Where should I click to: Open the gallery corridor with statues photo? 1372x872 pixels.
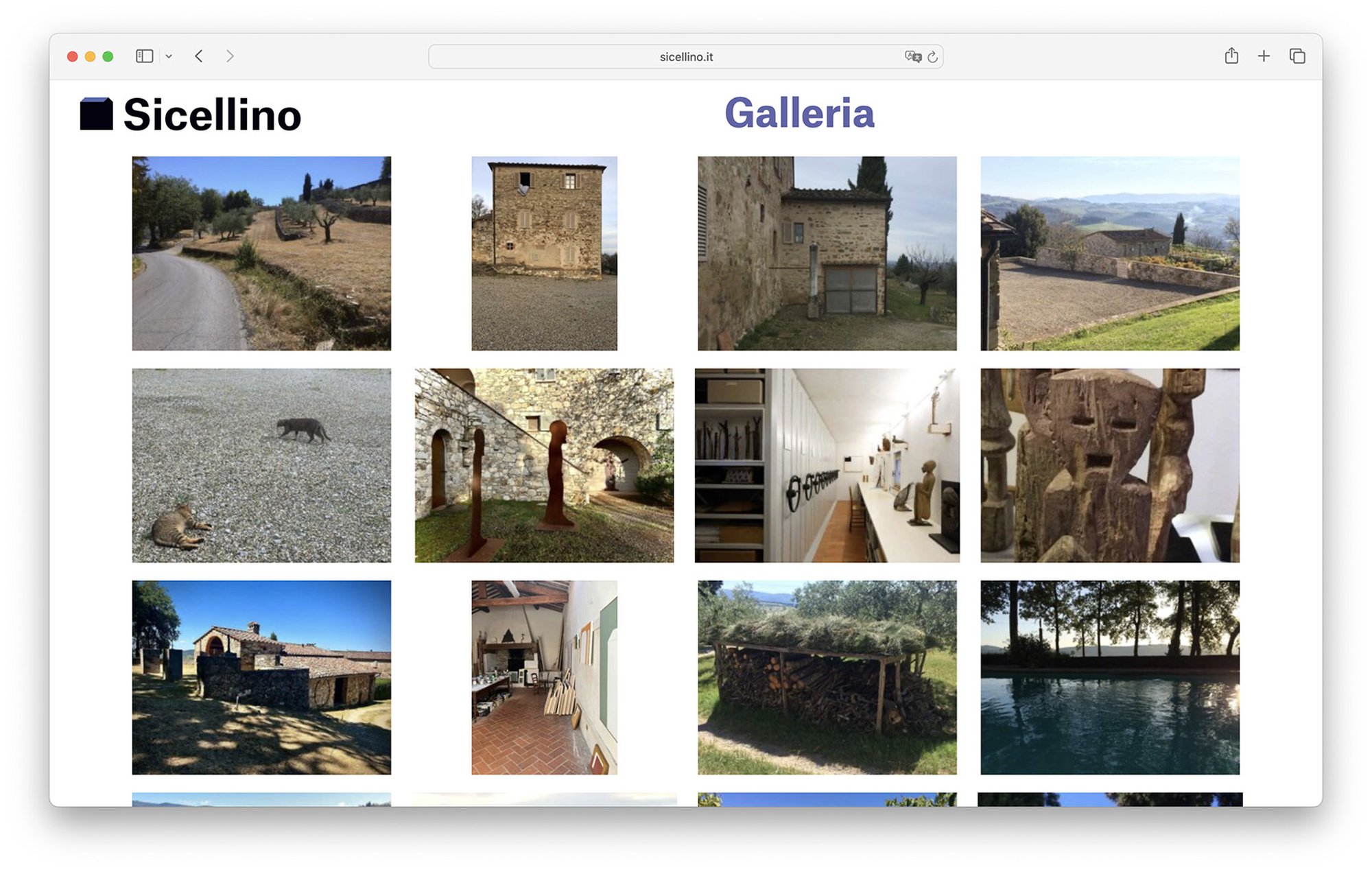click(827, 465)
